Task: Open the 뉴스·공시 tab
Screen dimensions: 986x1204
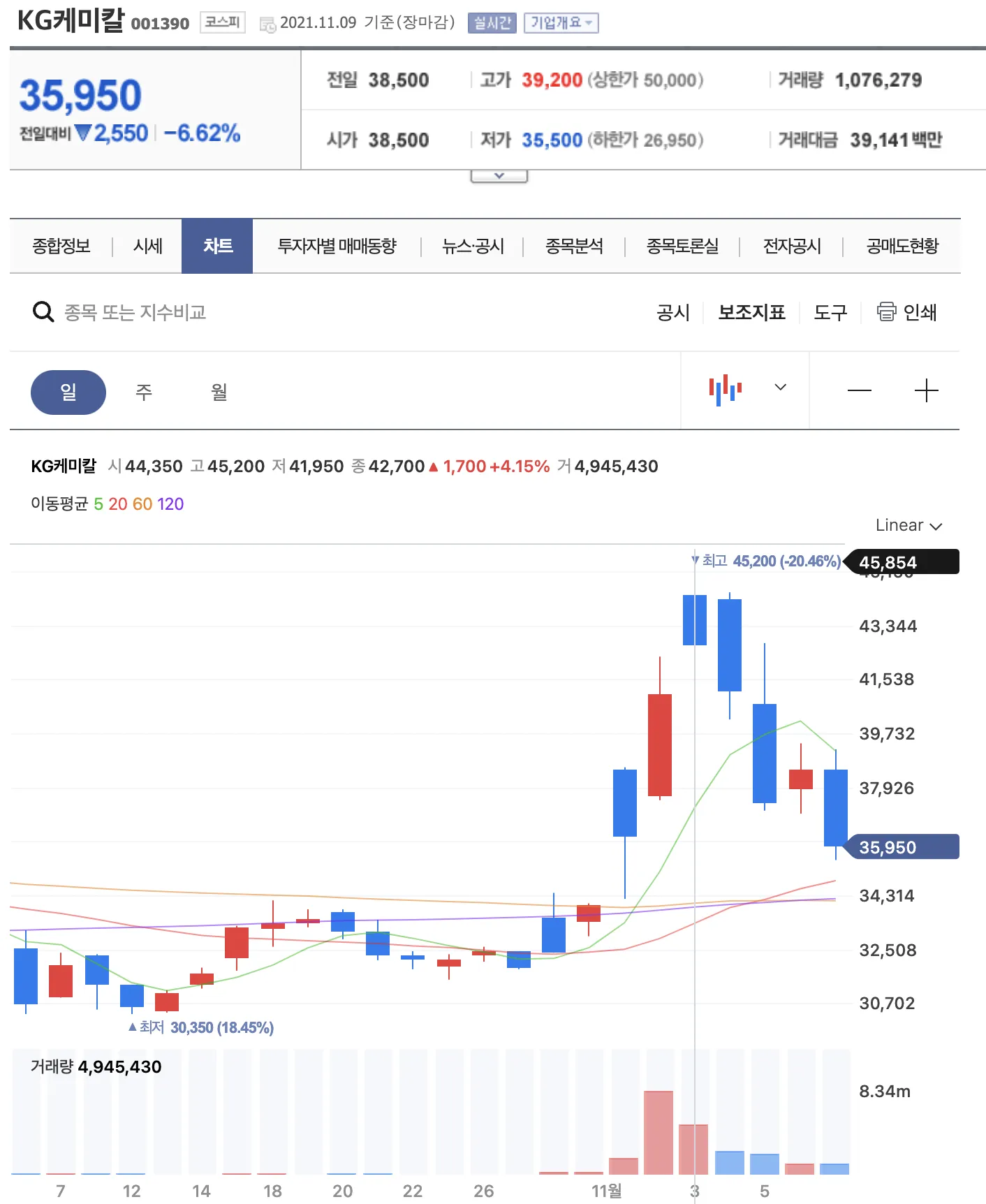Action: [x=473, y=246]
